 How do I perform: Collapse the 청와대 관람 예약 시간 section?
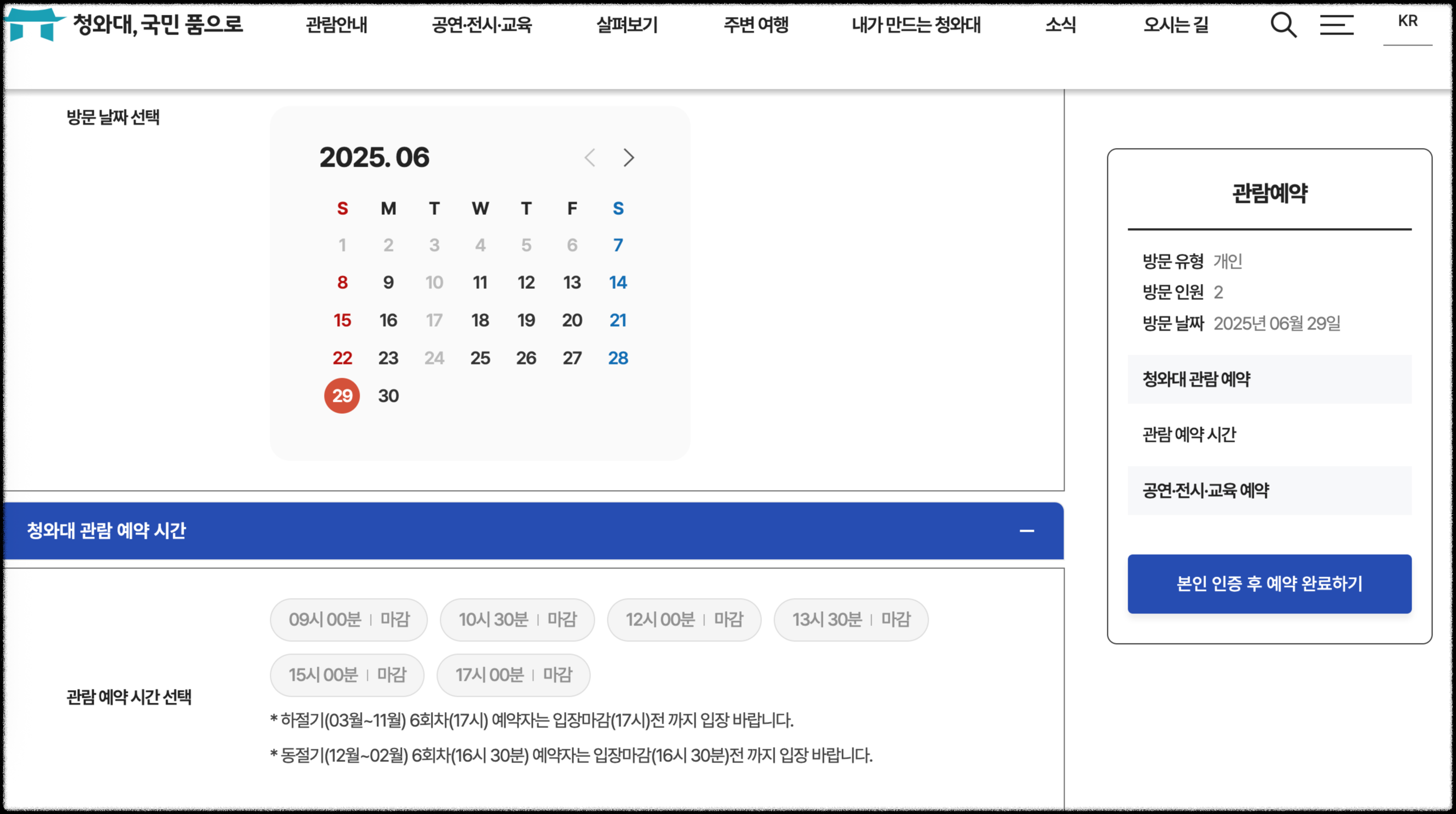(x=1026, y=531)
